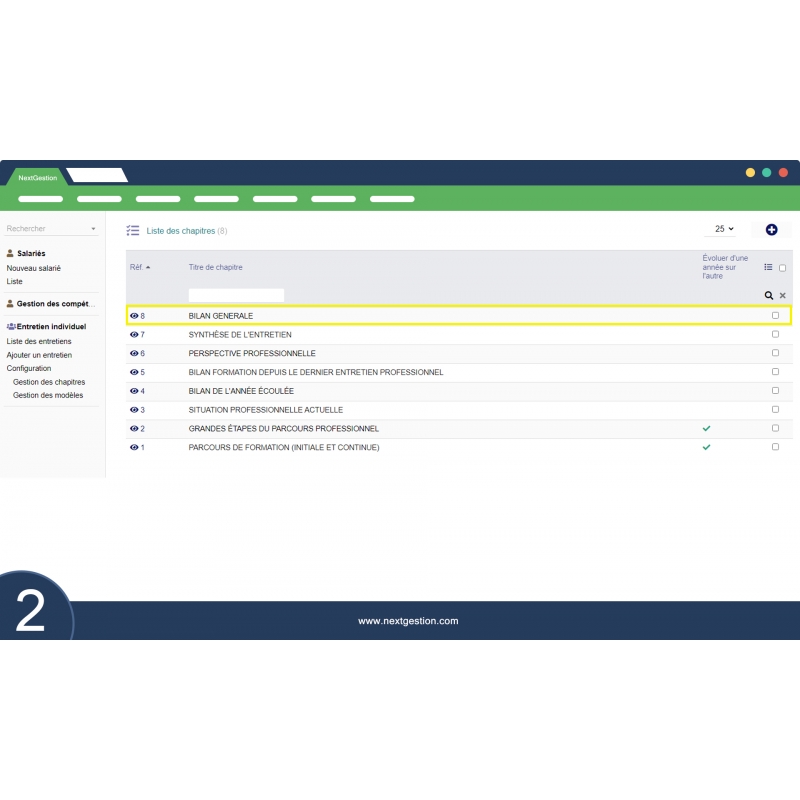The width and height of the screenshot is (800, 800).
Task: Open chapter 2 using its eye icon
Action: pos(134,429)
